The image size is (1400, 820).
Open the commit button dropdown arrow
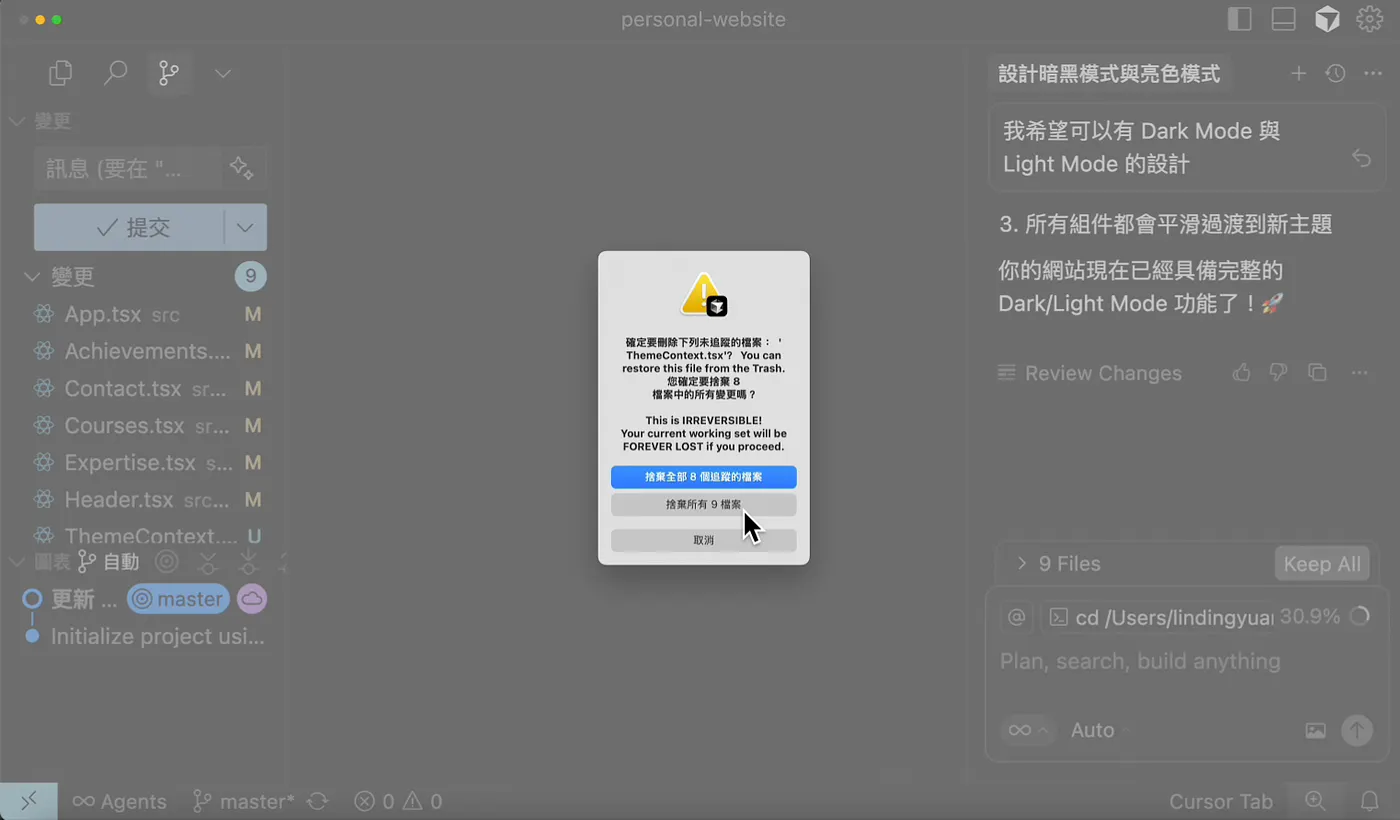click(246, 227)
